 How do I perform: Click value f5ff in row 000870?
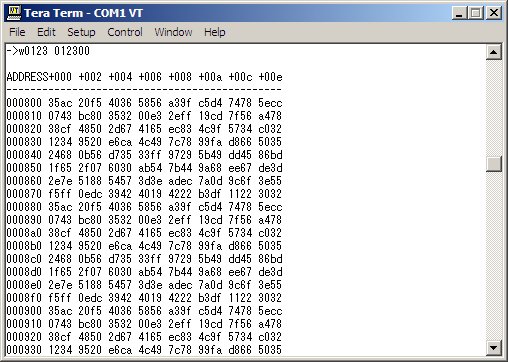point(60,194)
